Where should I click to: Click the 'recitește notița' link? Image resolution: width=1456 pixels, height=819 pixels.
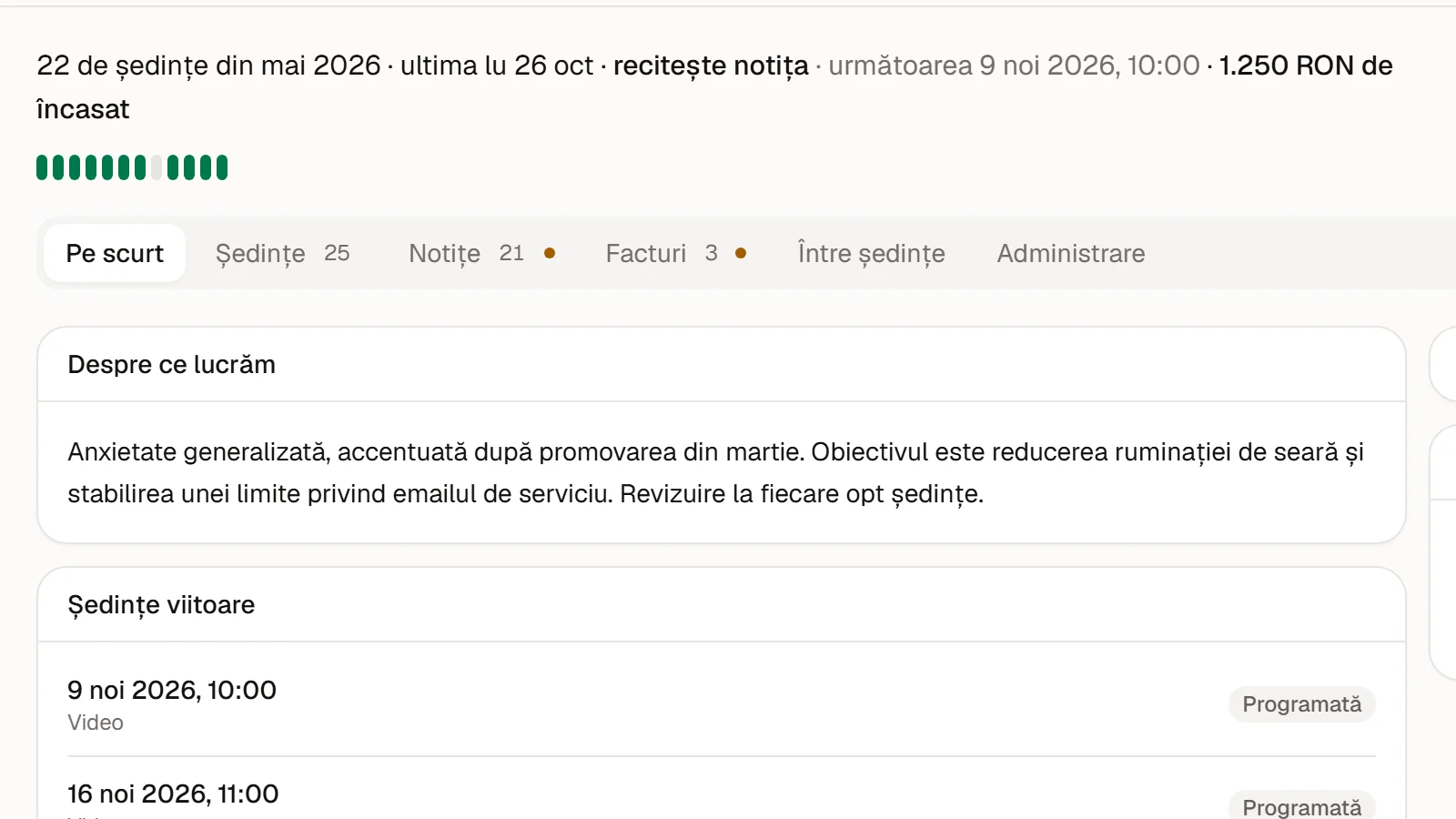[711, 66]
